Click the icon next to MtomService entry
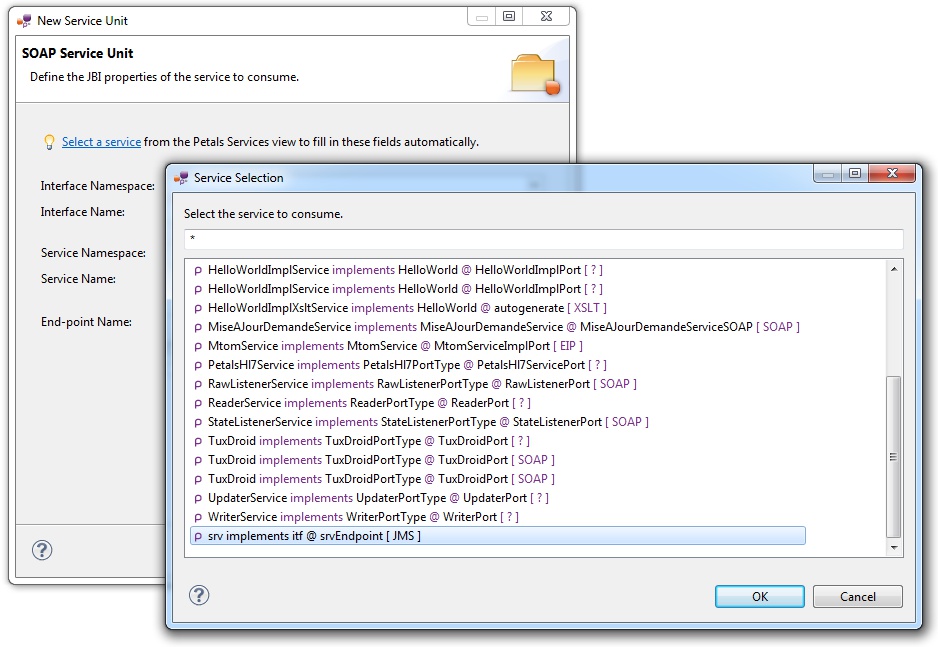 (x=198, y=346)
